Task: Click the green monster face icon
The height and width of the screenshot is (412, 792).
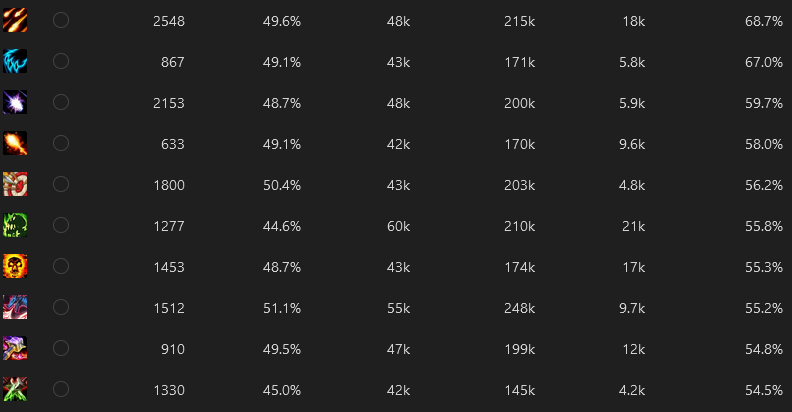Action: point(15,225)
